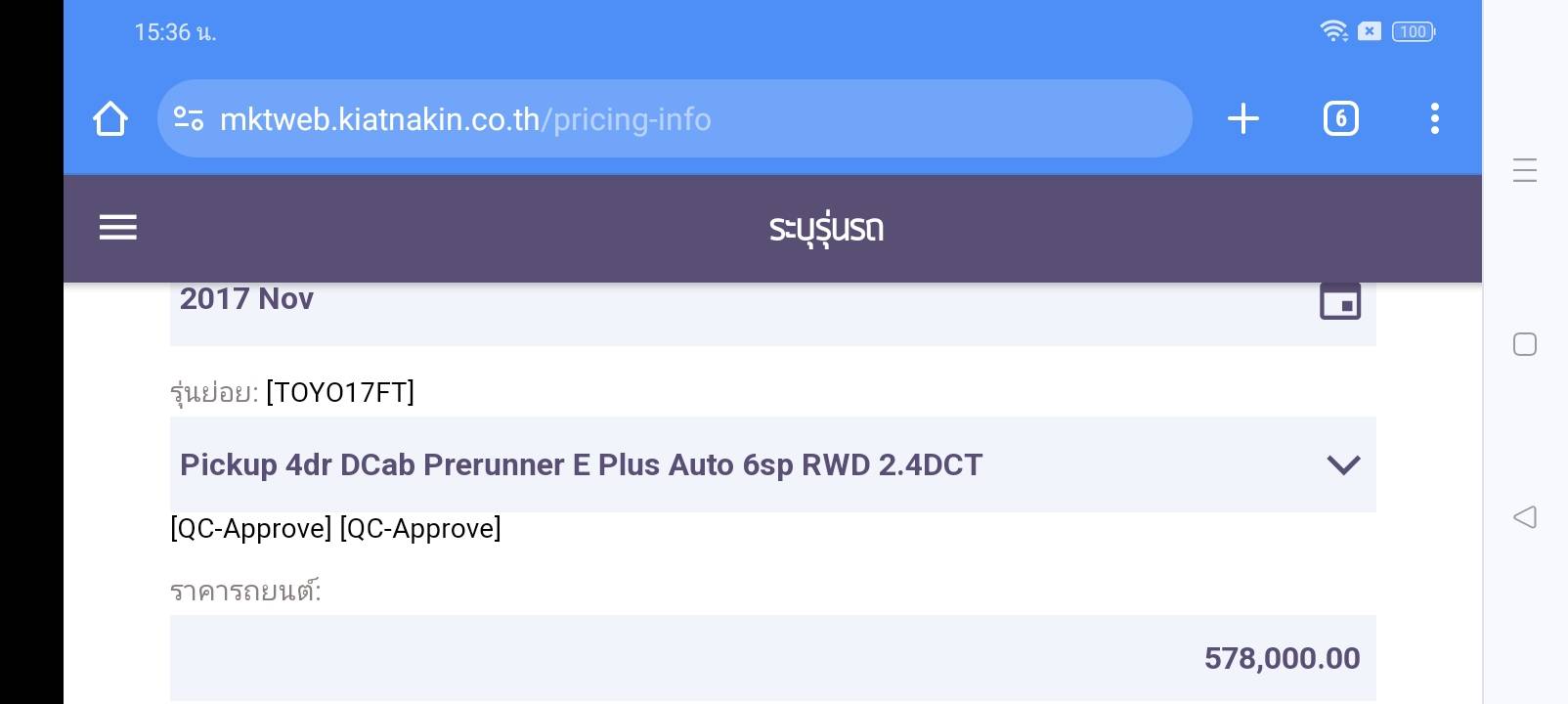Open the 2017 Nov date picker field
Image resolution: width=1568 pixels, height=704 pixels.
(684, 303)
